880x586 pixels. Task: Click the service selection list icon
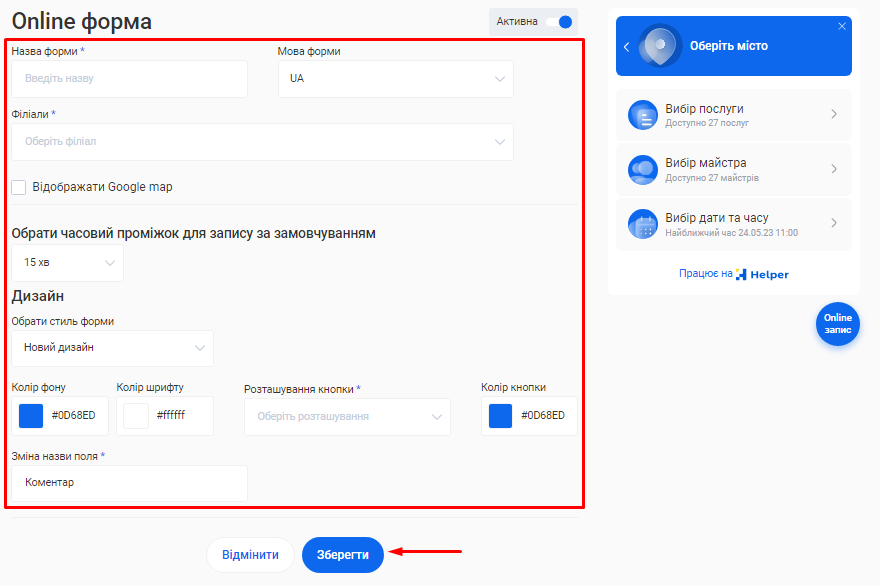[642, 115]
